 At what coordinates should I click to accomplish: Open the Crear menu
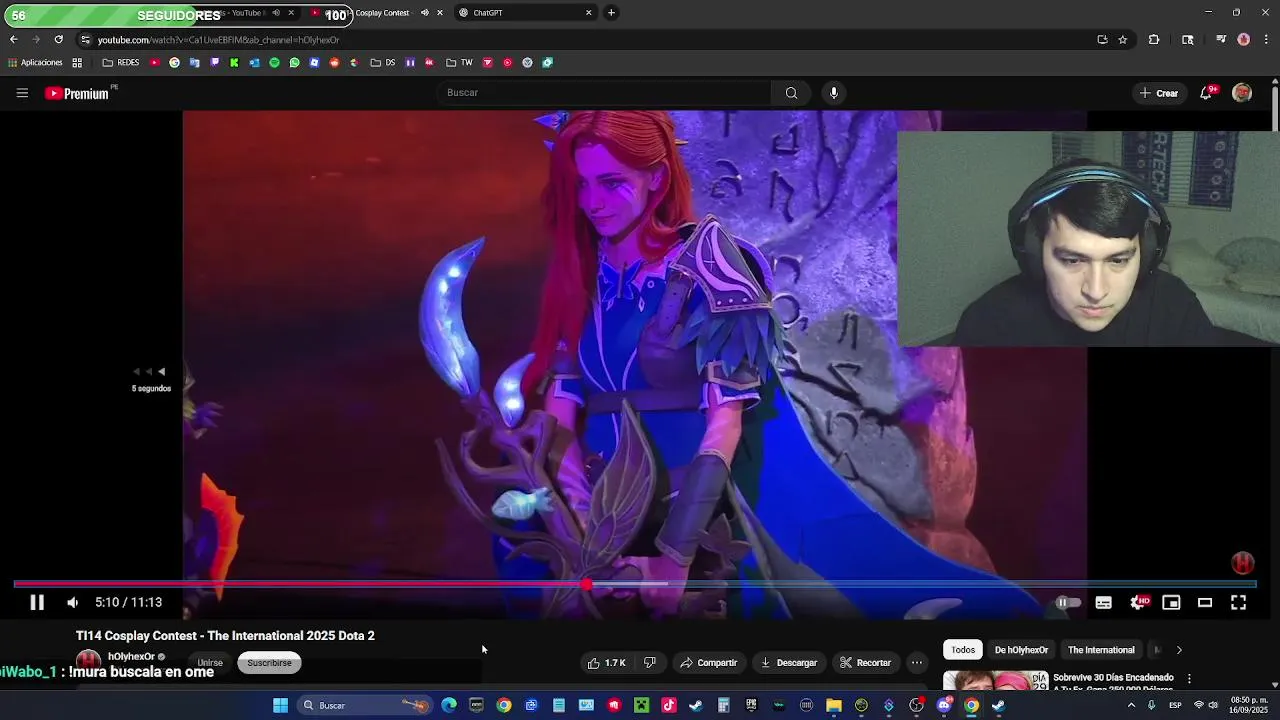tap(1158, 93)
